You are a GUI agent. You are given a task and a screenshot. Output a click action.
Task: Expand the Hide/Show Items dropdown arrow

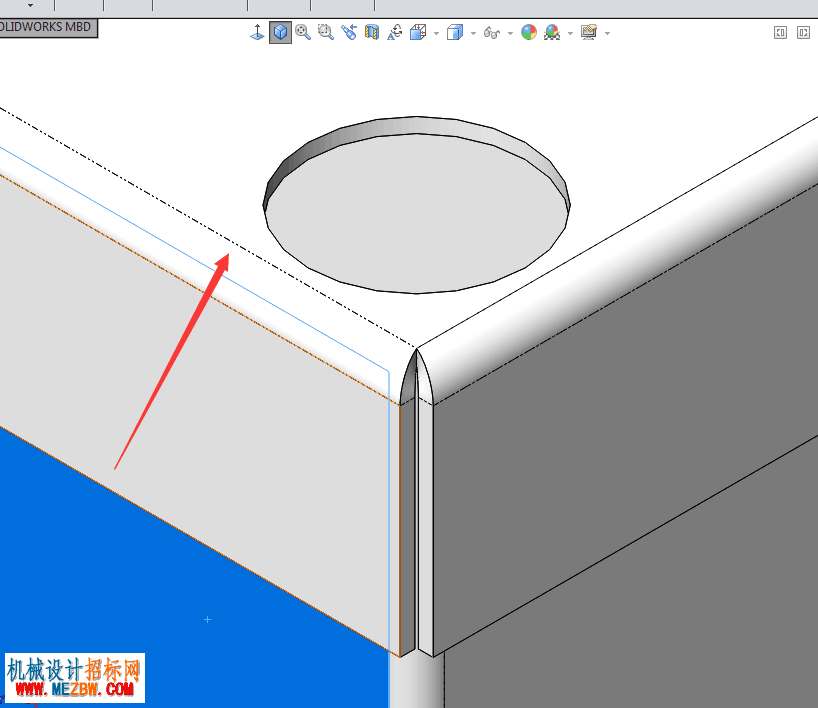(x=510, y=33)
